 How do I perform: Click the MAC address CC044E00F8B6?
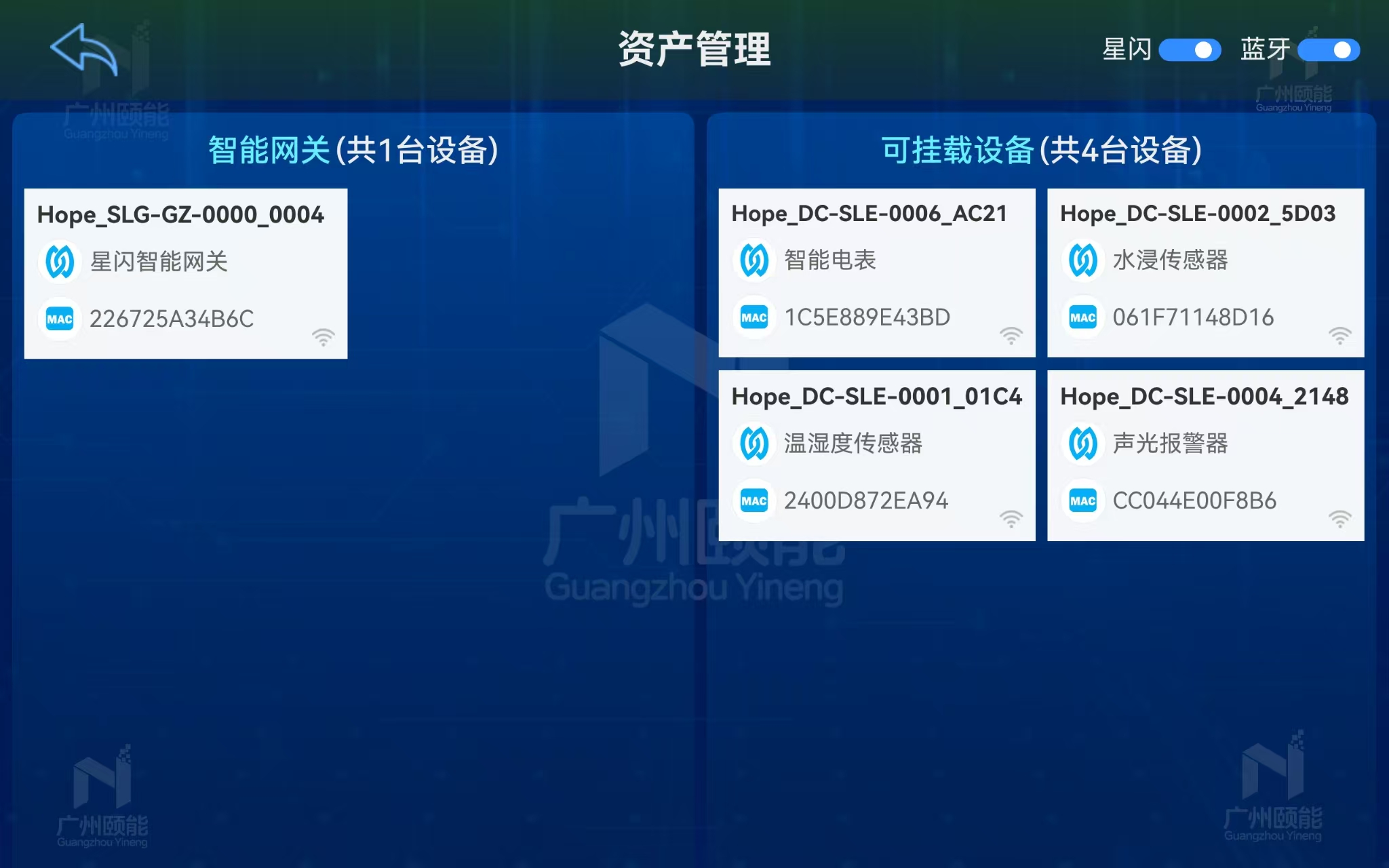coord(1195,501)
